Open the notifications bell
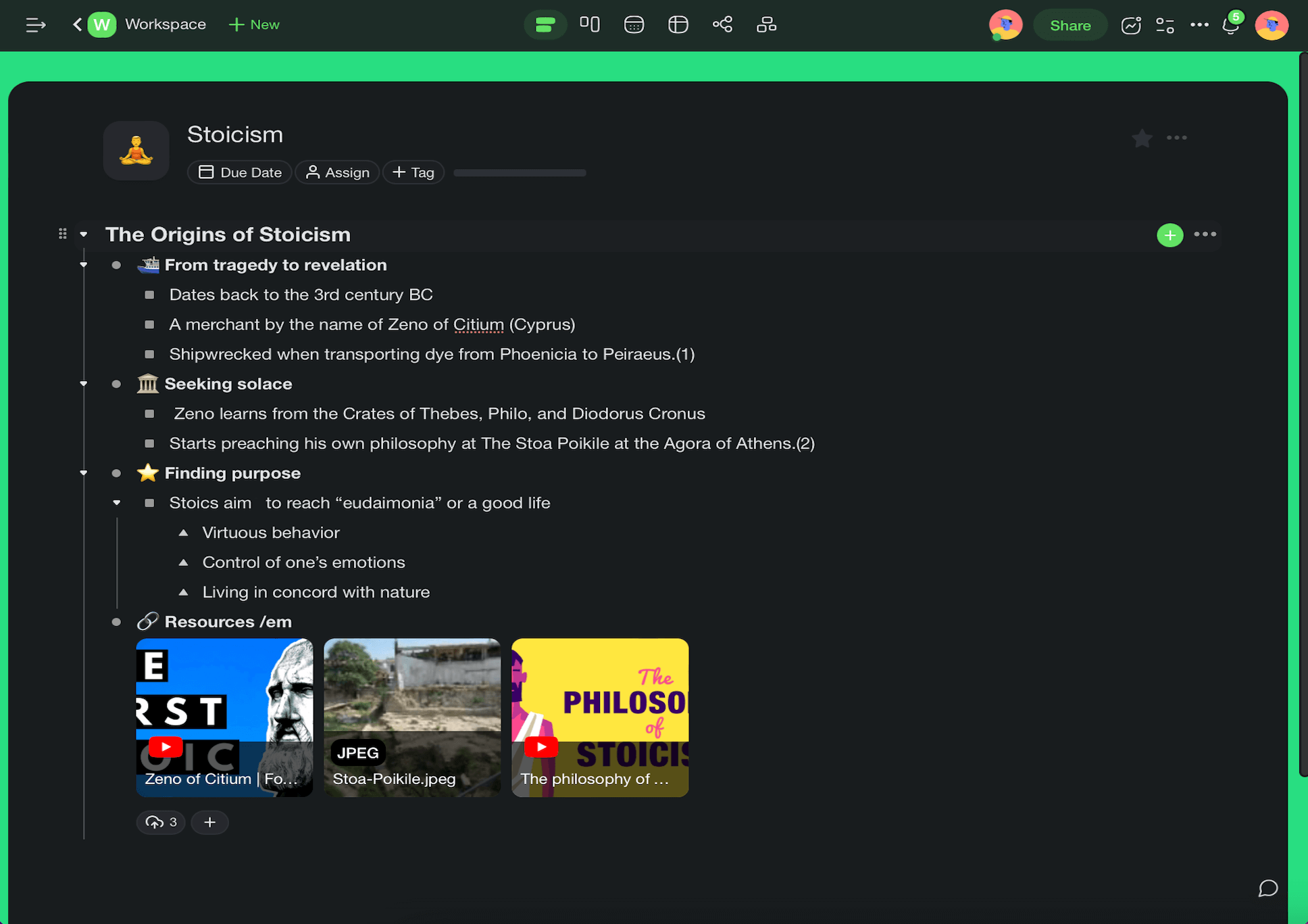The image size is (1308, 924). (1230, 26)
